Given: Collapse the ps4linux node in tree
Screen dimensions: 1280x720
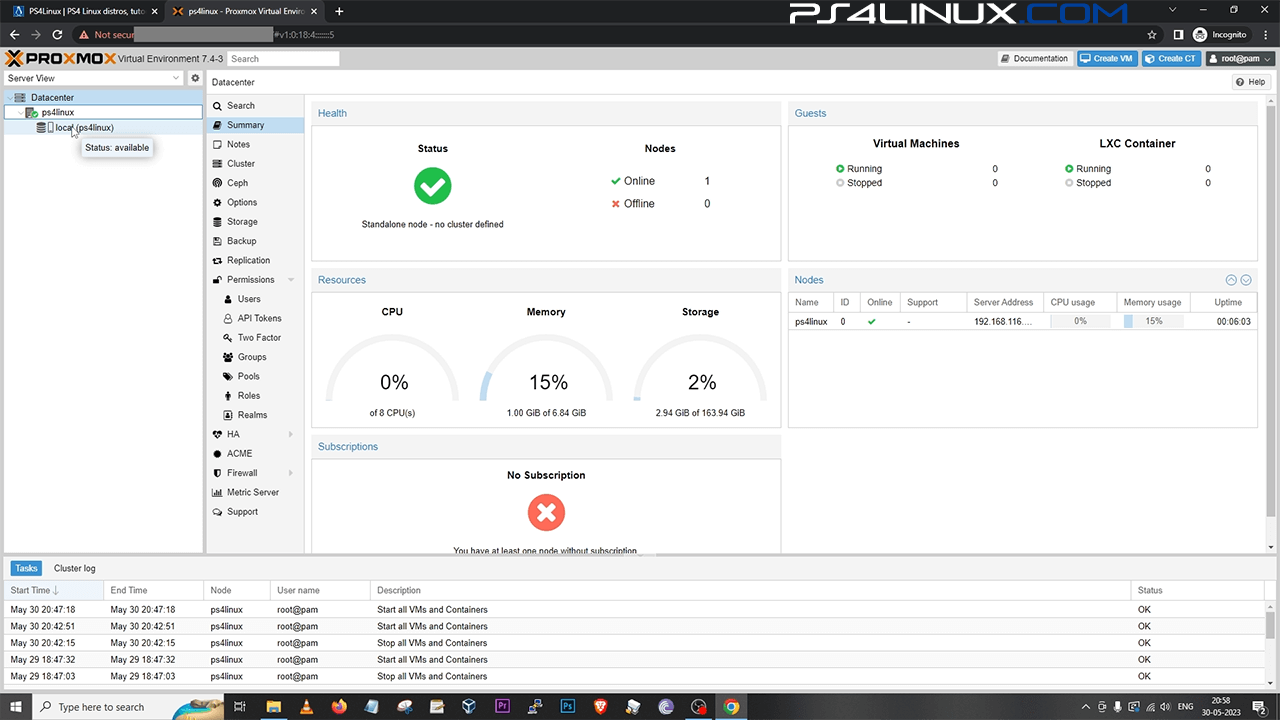Looking at the screenshot, I should pyautogui.click(x=19, y=113).
